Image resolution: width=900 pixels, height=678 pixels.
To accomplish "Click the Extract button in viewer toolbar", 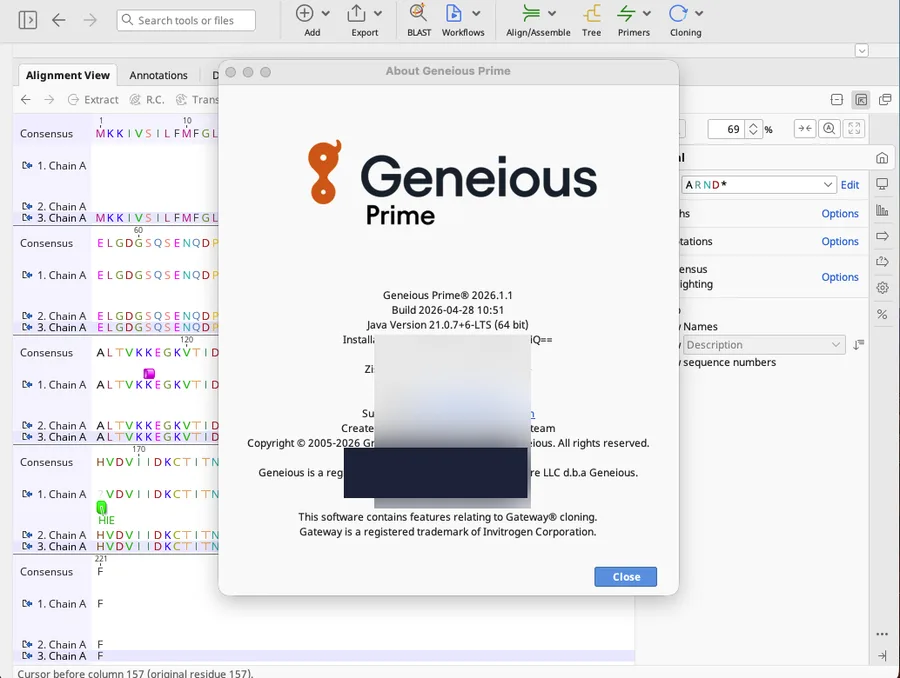I will [x=93, y=100].
